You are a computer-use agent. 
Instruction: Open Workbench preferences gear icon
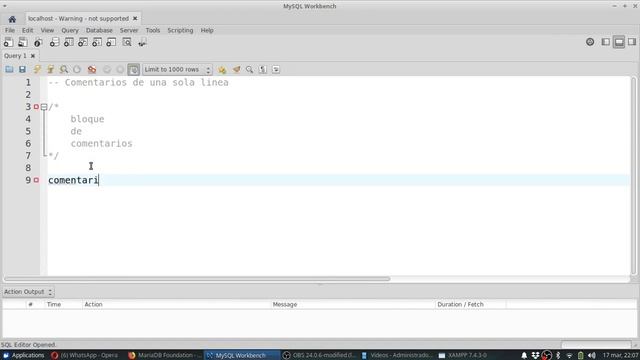(590, 42)
